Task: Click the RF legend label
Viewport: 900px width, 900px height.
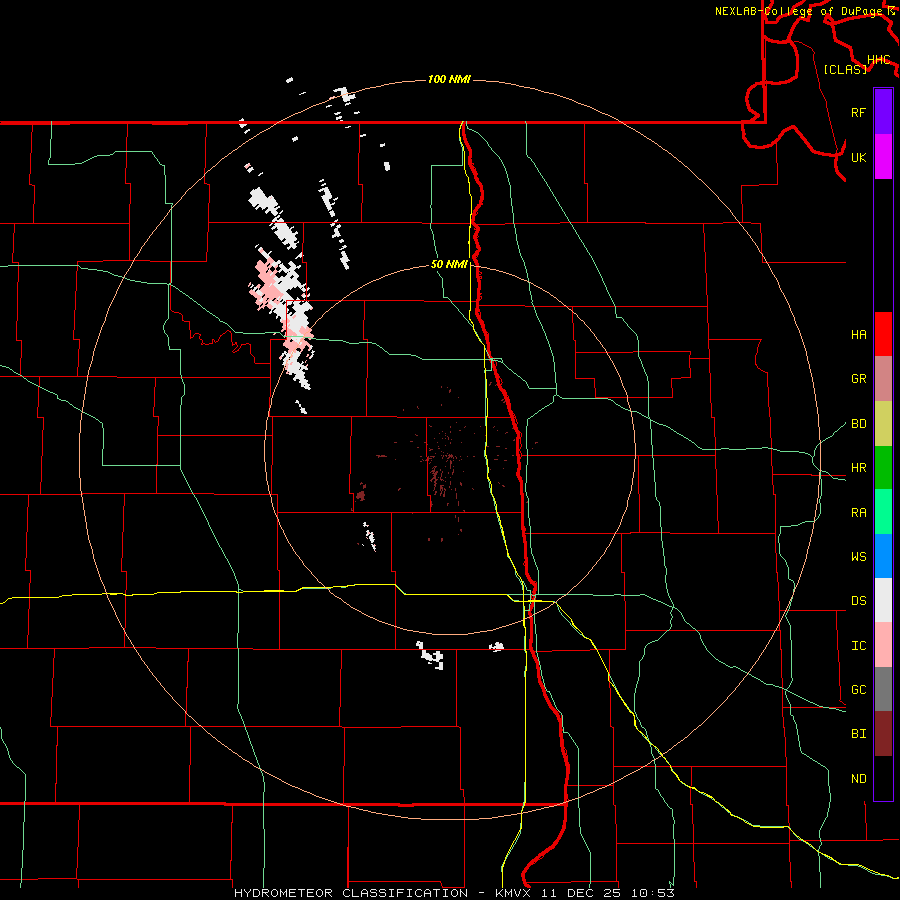Action: (858, 112)
